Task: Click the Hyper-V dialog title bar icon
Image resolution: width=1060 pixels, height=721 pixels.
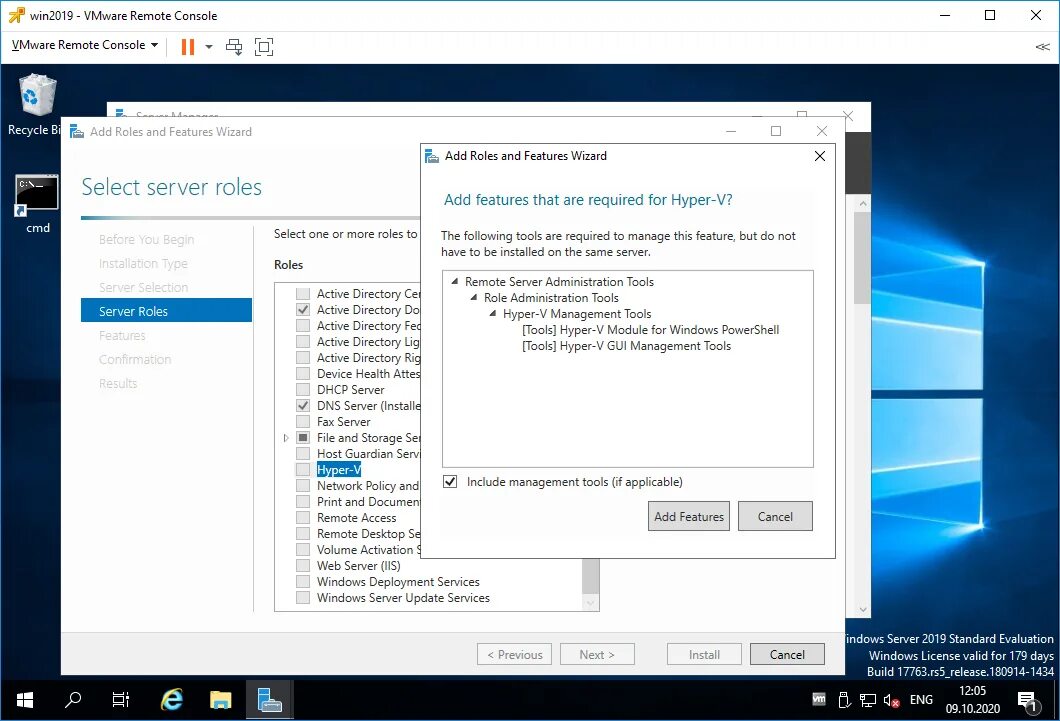Action: [431, 156]
